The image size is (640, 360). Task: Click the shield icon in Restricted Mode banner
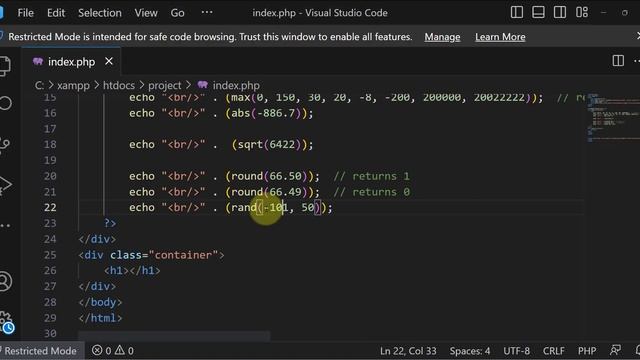[x=2, y=36]
